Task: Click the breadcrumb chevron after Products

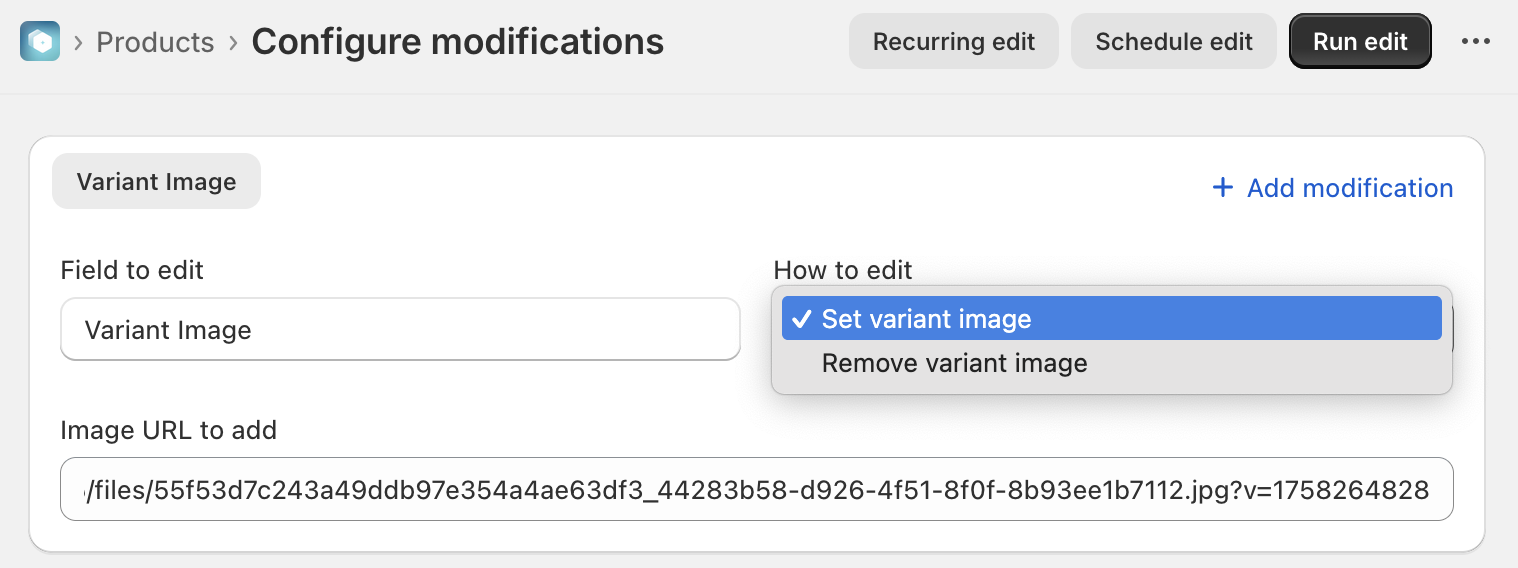Action: tap(233, 43)
